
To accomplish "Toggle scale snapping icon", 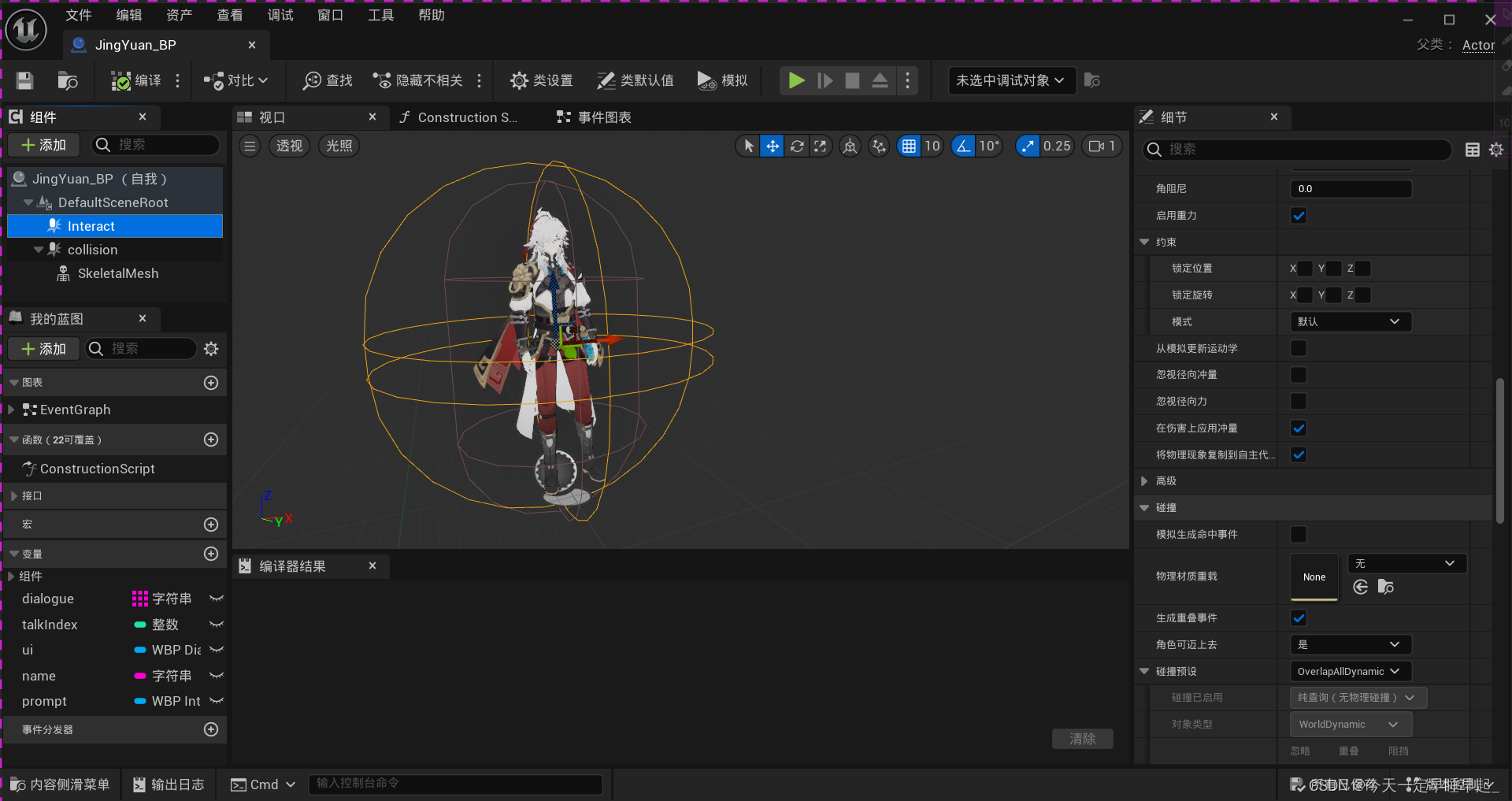I will (x=1027, y=146).
